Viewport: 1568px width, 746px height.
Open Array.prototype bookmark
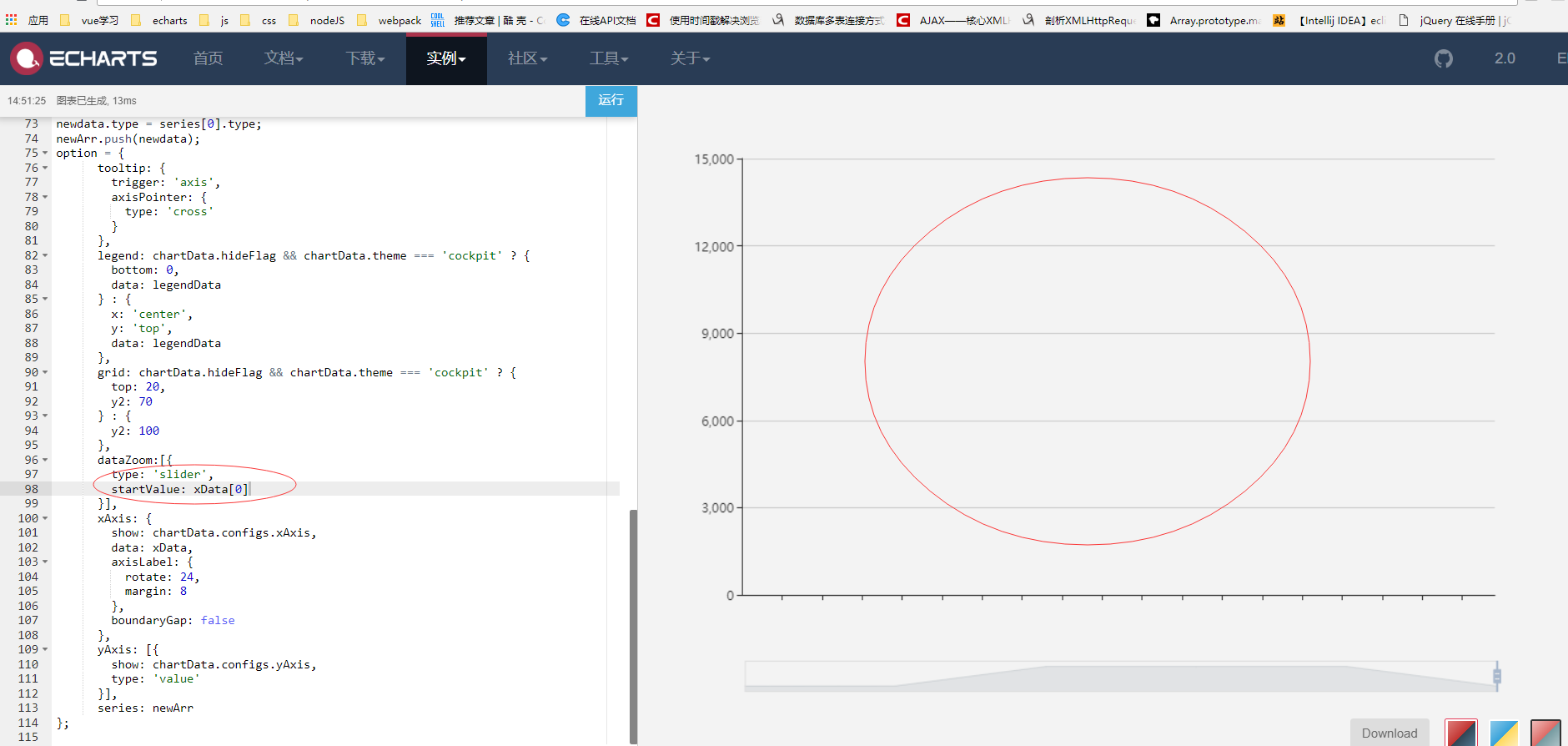coord(1204,20)
